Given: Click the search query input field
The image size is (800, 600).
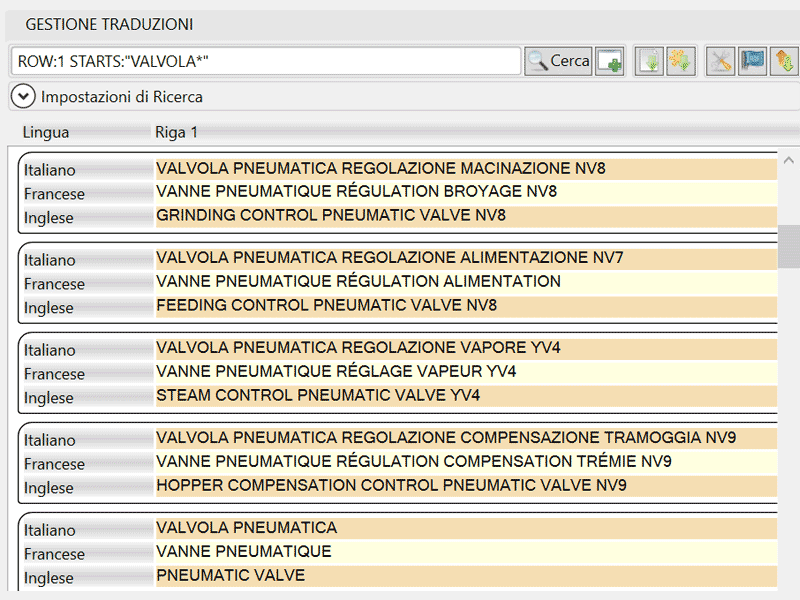Looking at the screenshot, I should 266,61.
